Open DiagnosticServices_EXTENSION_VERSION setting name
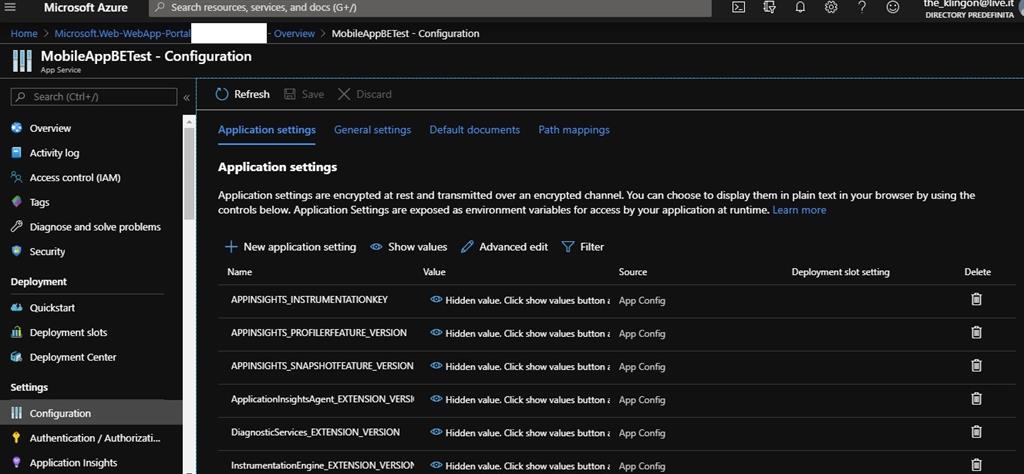The height and width of the screenshot is (474, 1024). (315, 432)
